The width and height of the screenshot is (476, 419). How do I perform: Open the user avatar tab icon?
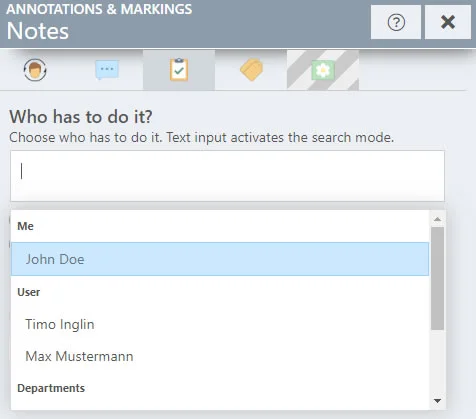(x=35, y=70)
